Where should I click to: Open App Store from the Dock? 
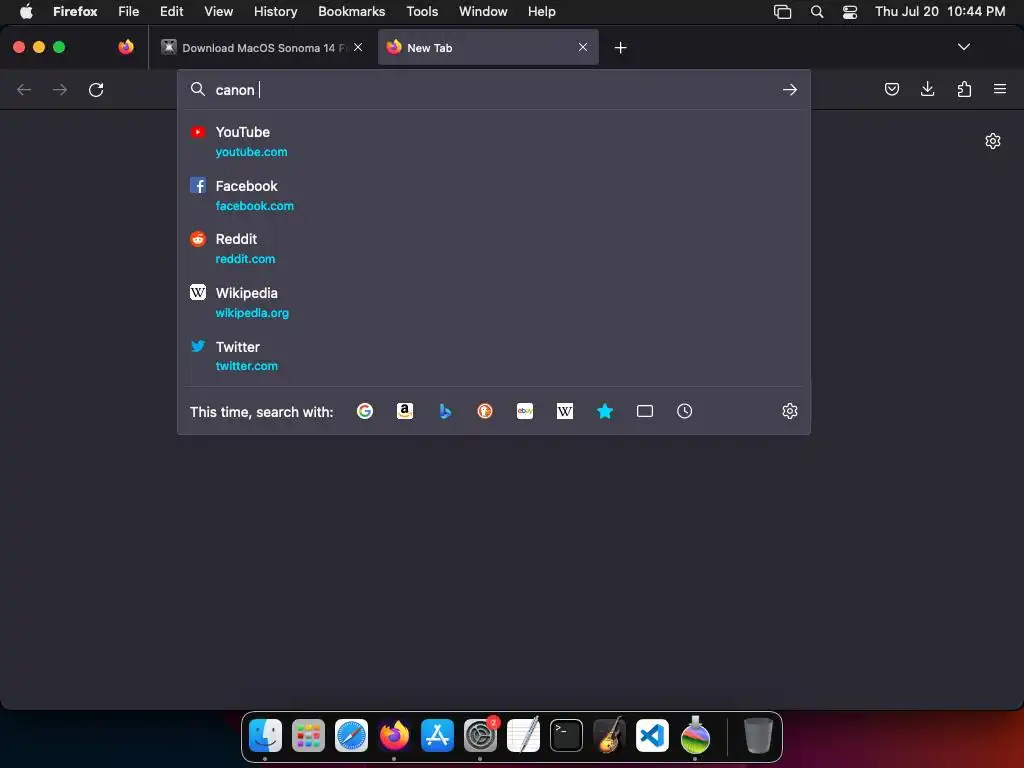click(437, 735)
